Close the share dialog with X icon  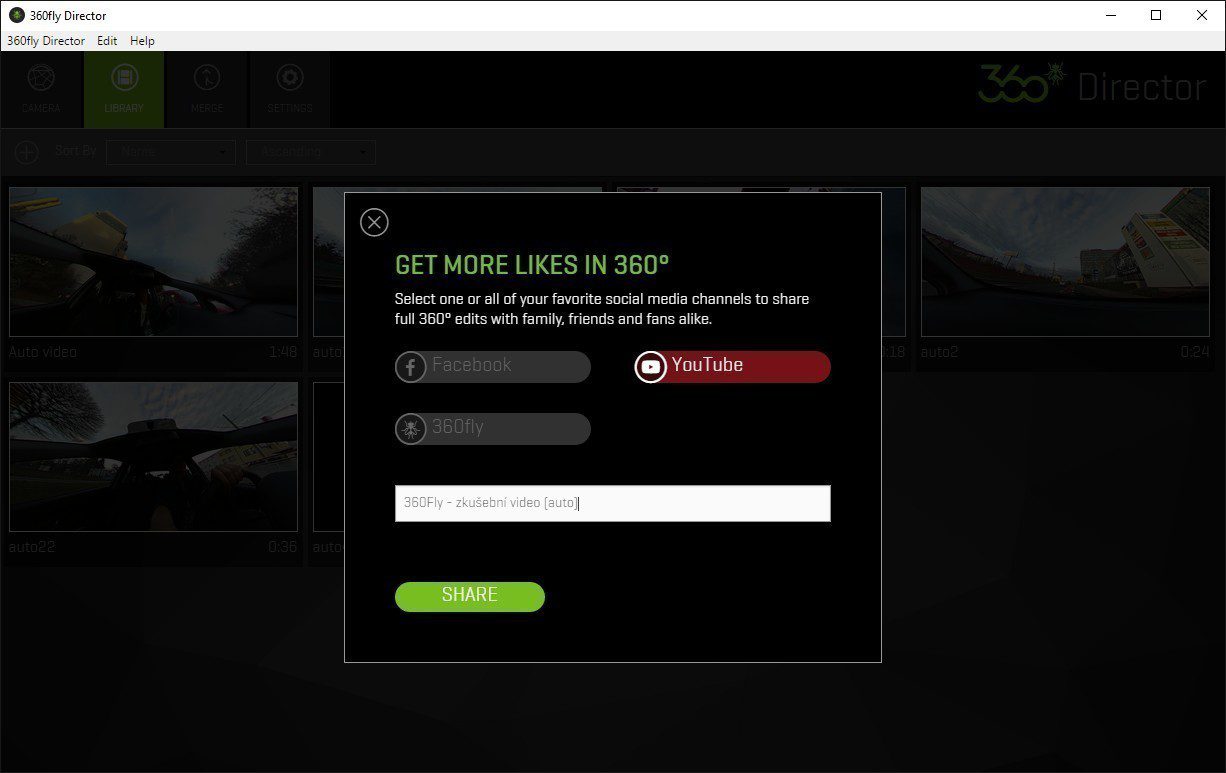click(374, 222)
